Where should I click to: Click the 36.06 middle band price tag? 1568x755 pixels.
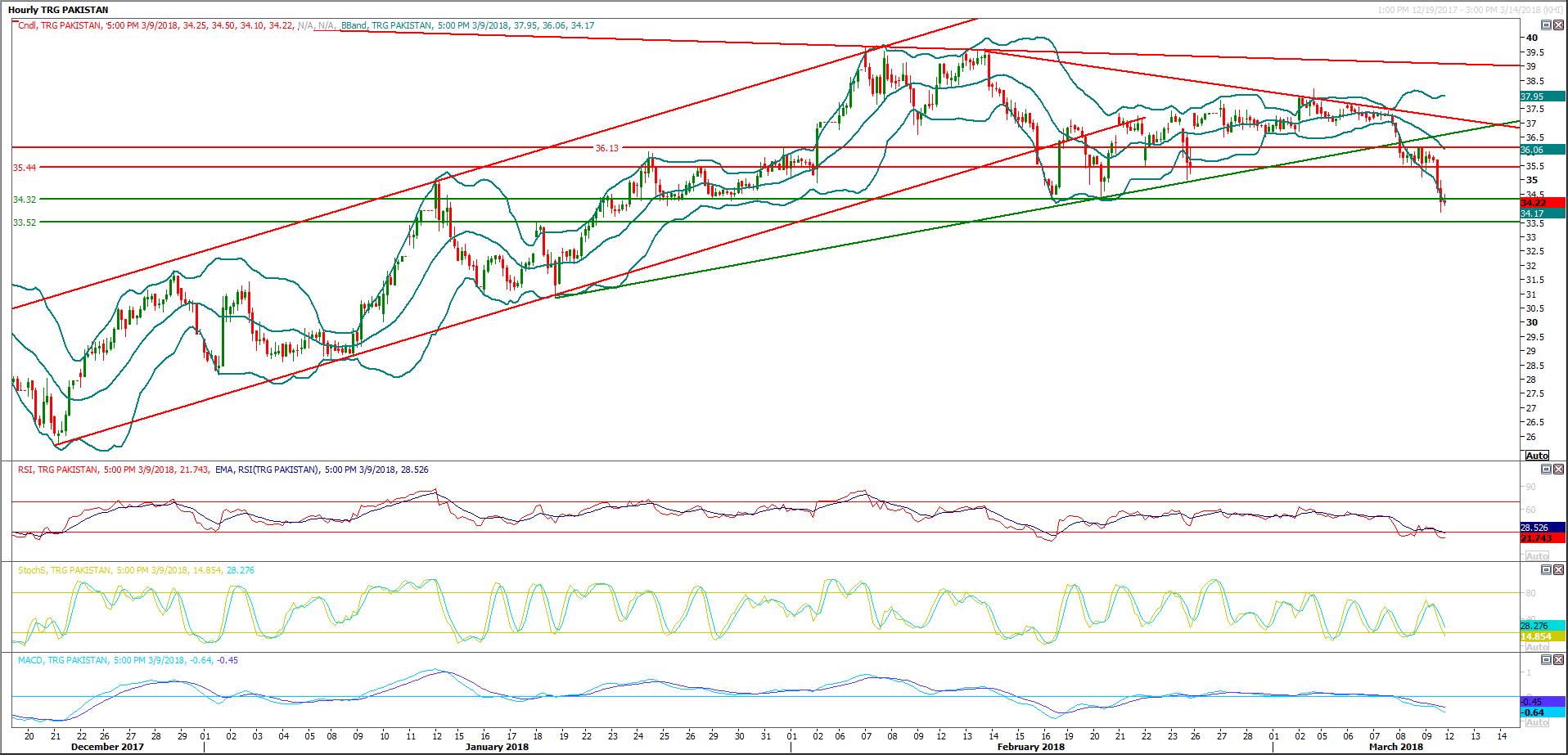point(1542,150)
